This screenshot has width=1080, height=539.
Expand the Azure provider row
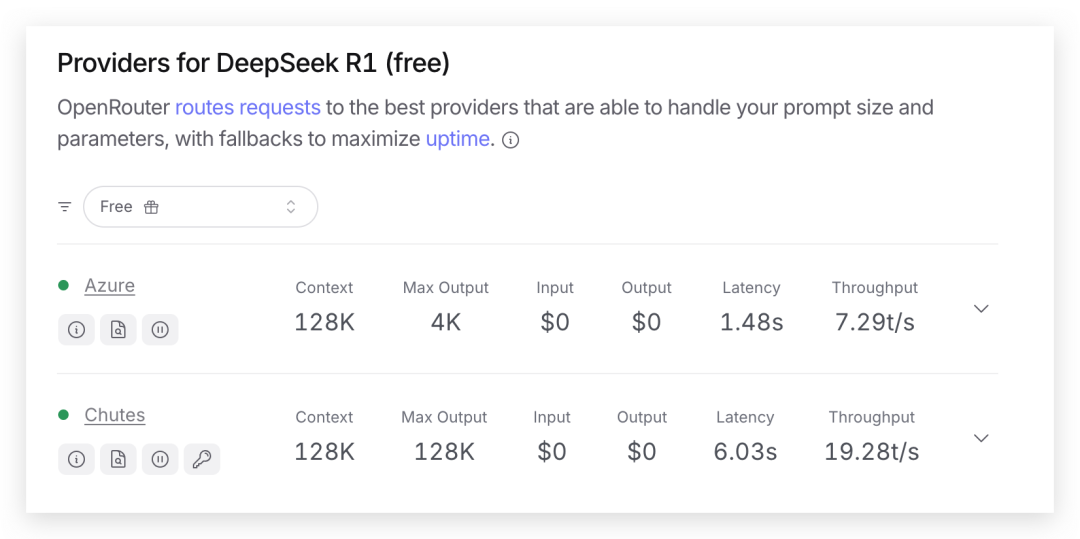(981, 308)
